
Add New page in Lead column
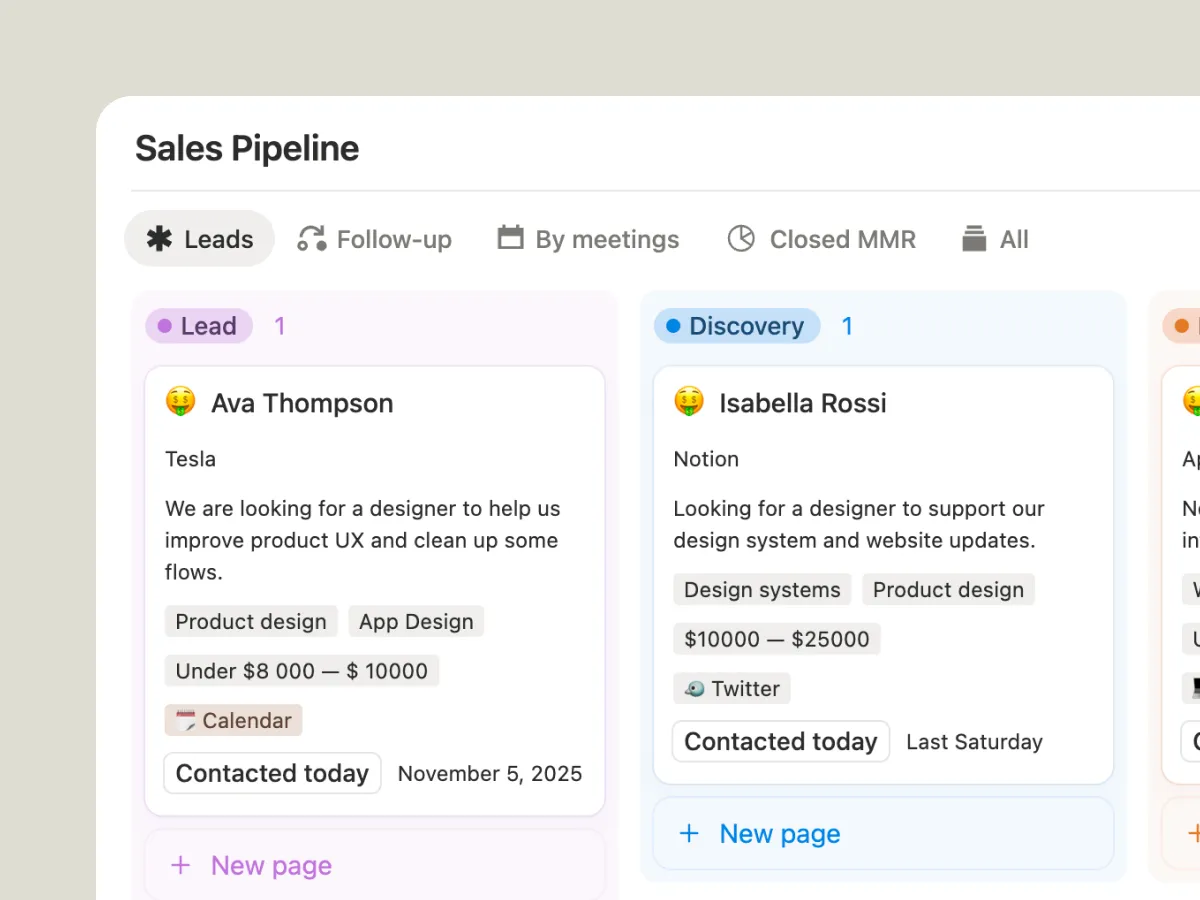[x=375, y=865]
